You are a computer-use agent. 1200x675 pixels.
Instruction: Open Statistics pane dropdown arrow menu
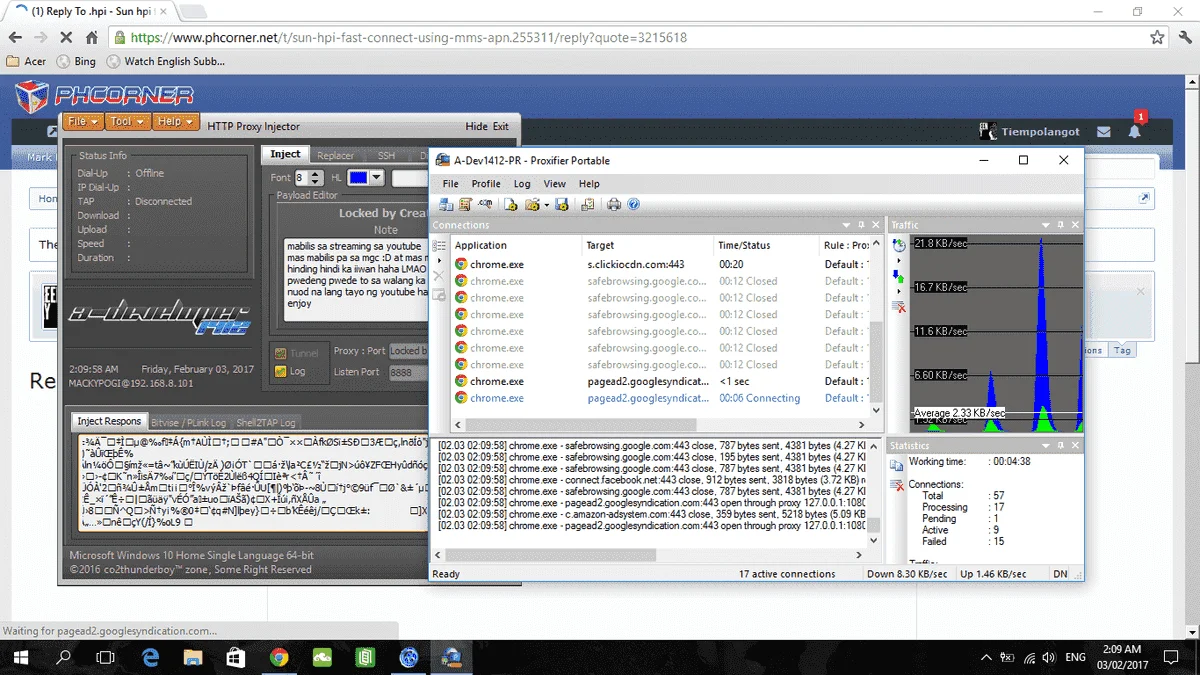(1047, 445)
